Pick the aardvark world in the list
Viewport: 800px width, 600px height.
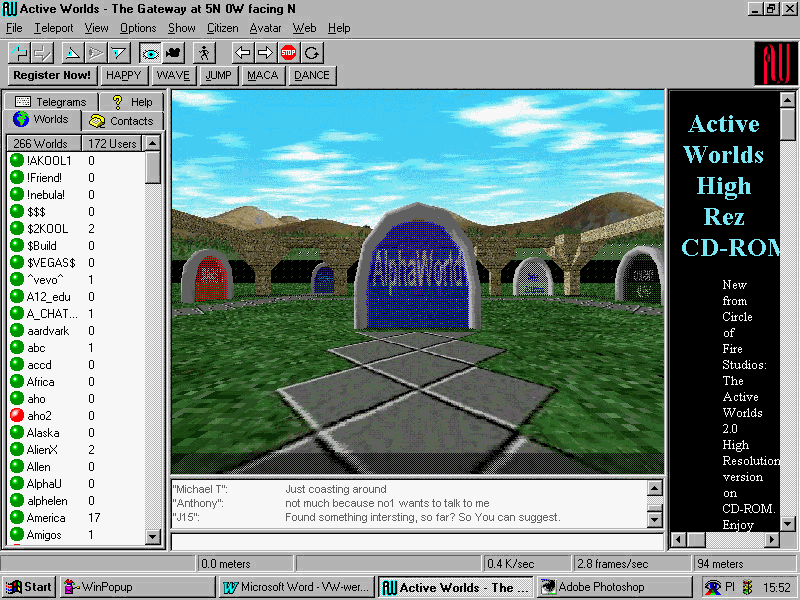(x=77, y=331)
